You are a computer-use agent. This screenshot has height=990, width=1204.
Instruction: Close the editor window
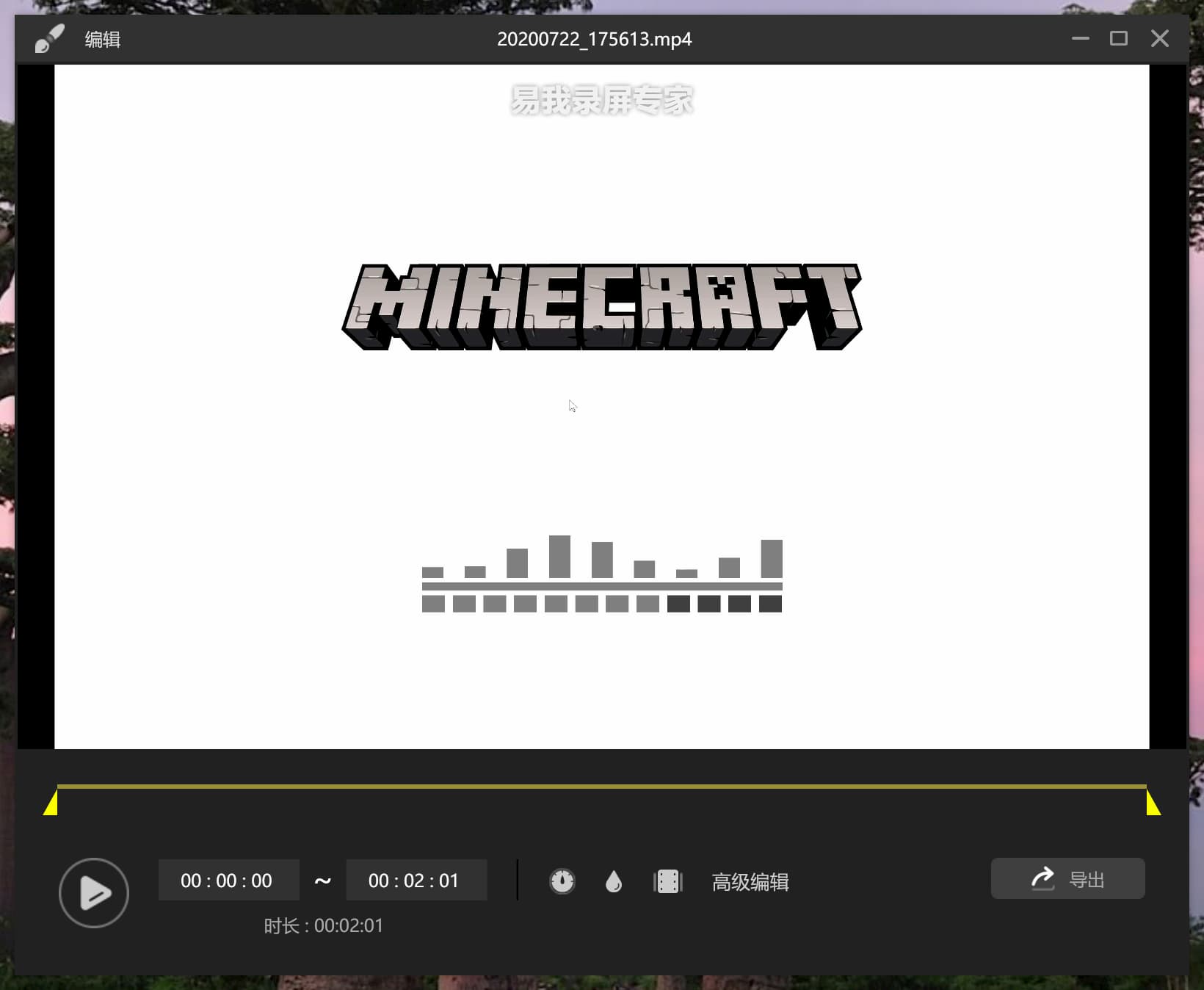[x=1160, y=38]
